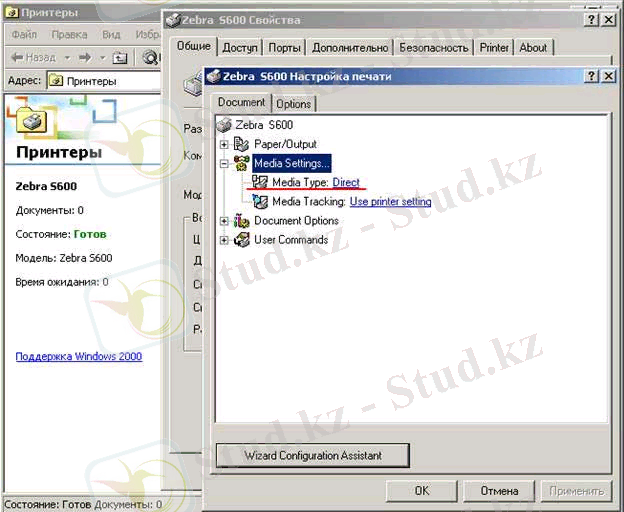Click the Время ожидания: 0 text
Viewport: 624px width, 512px height.
pyautogui.click(x=62, y=282)
